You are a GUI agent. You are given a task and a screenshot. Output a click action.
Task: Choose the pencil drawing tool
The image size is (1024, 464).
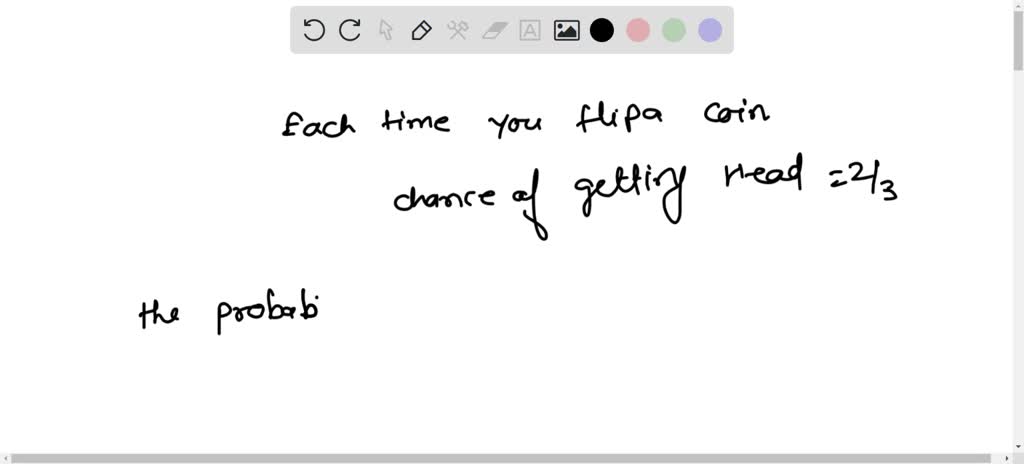tap(422, 30)
